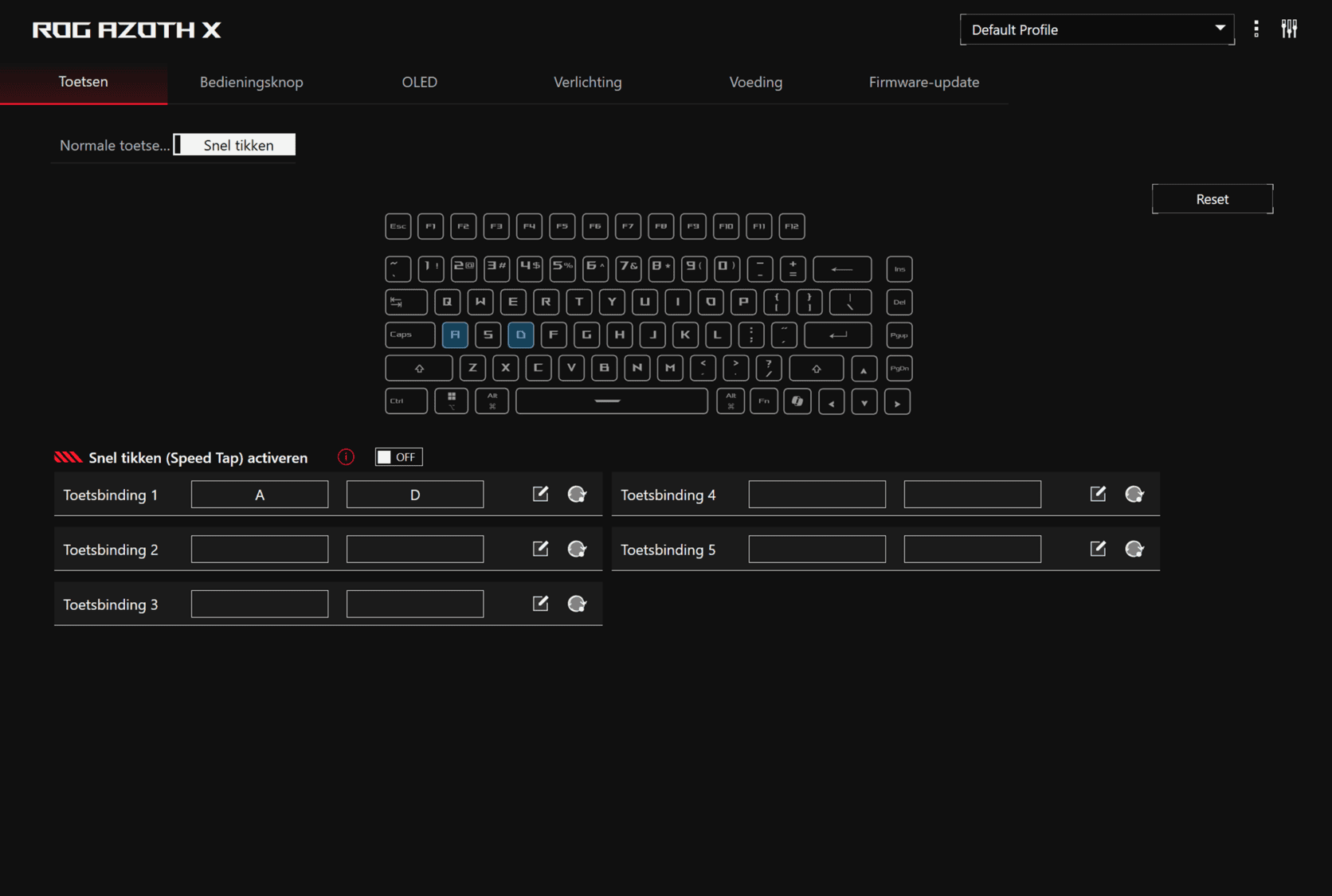Open the three-dot profile options menu
The height and width of the screenshot is (896, 1332).
tap(1256, 29)
